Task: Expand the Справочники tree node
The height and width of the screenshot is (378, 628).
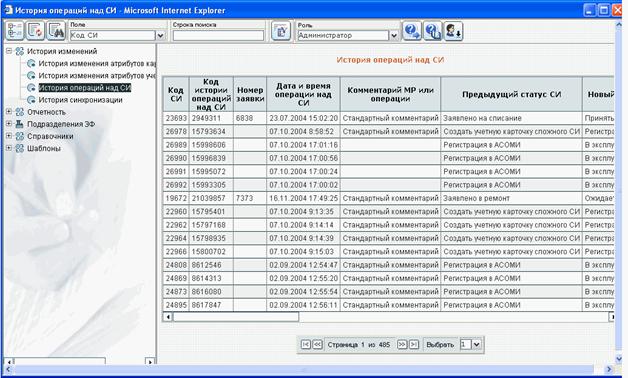Action: point(8,136)
